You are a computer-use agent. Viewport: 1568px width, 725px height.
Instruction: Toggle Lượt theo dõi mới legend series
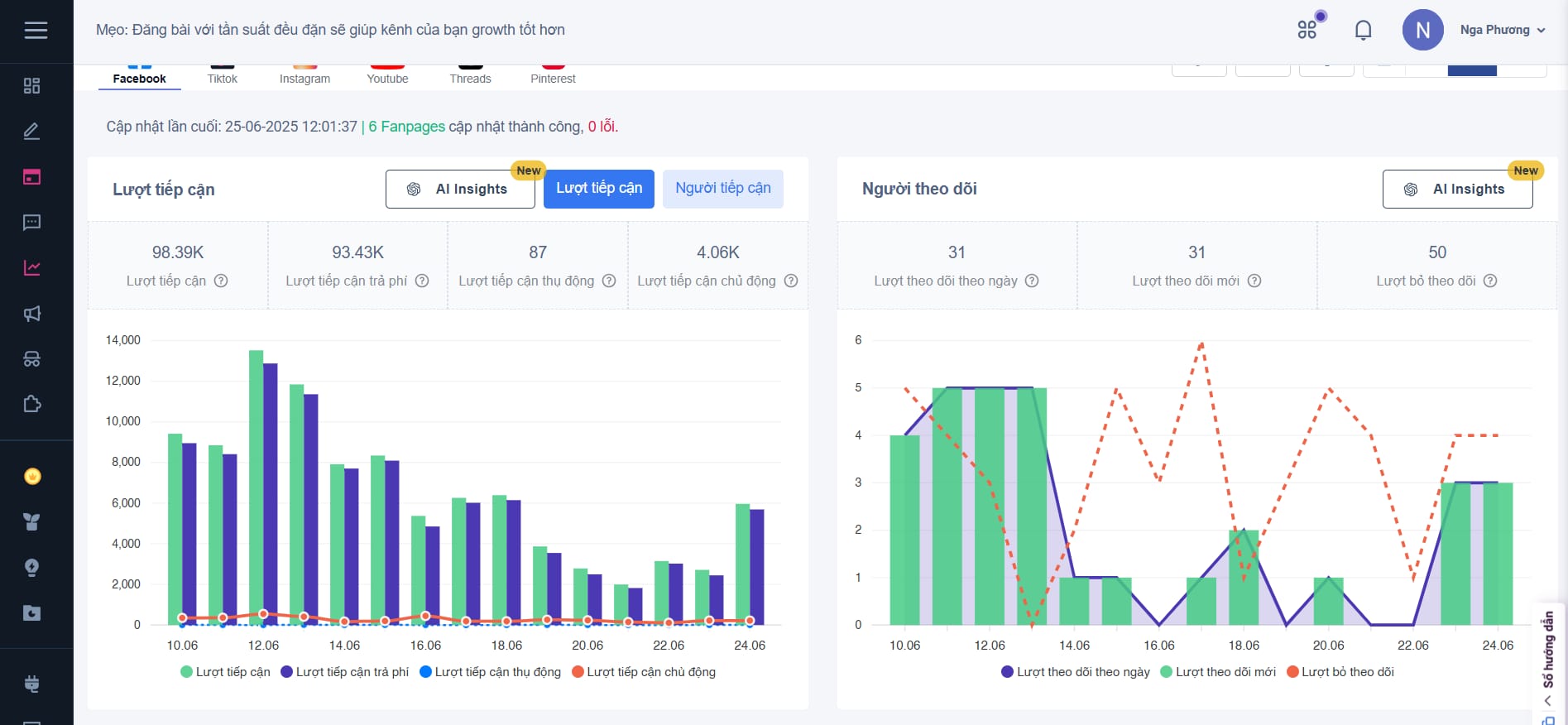(x=1218, y=672)
